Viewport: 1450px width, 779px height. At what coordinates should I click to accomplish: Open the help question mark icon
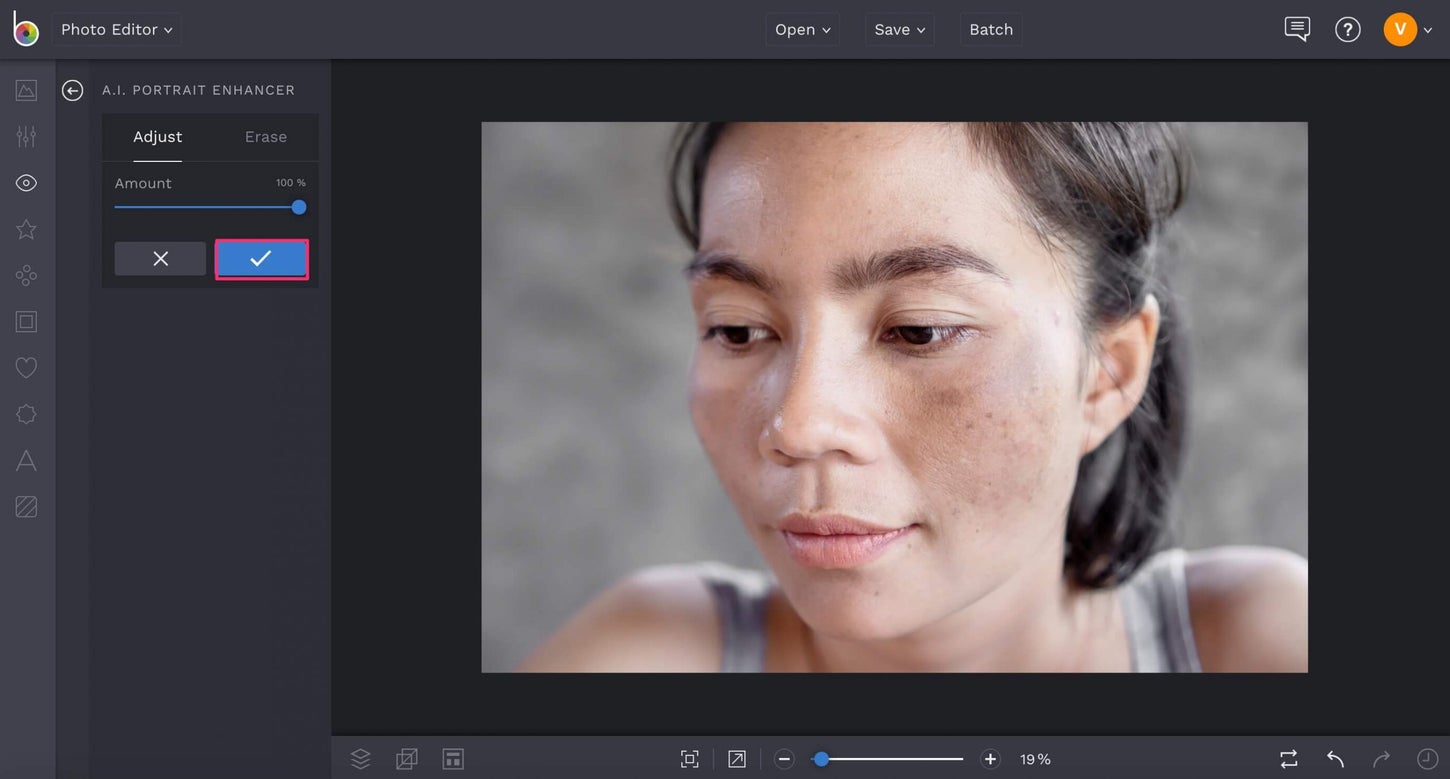[1347, 28]
